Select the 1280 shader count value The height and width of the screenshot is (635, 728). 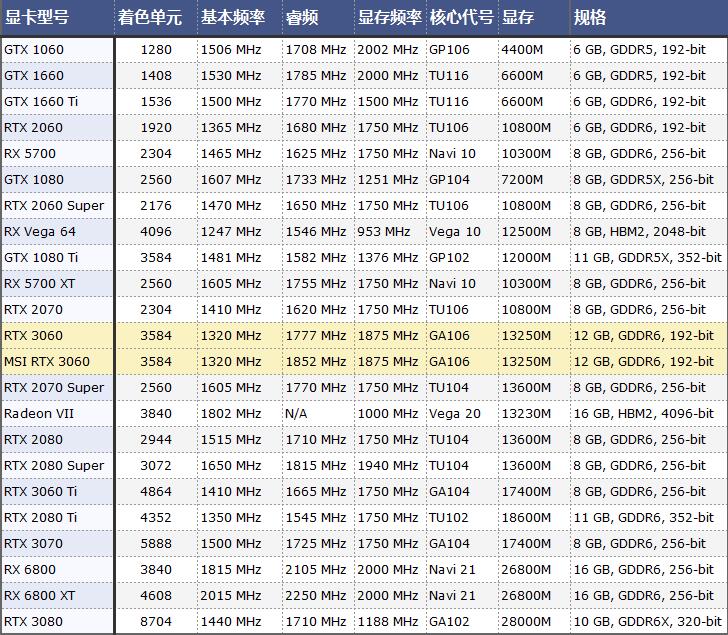click(x=156, y=50)
